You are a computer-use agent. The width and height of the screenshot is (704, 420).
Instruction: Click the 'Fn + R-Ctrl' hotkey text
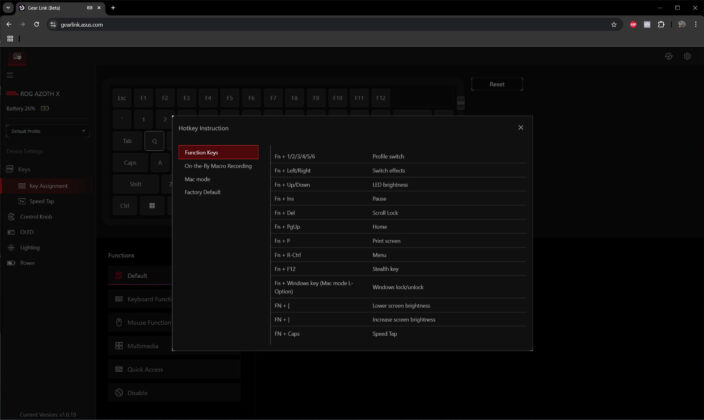287,255
